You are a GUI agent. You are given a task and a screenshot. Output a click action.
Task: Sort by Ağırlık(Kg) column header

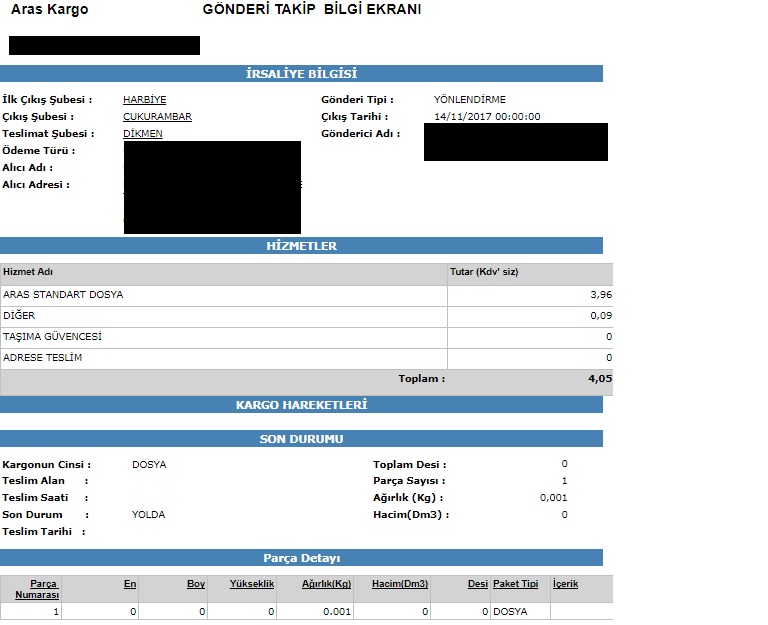click(x=326, y=584)
